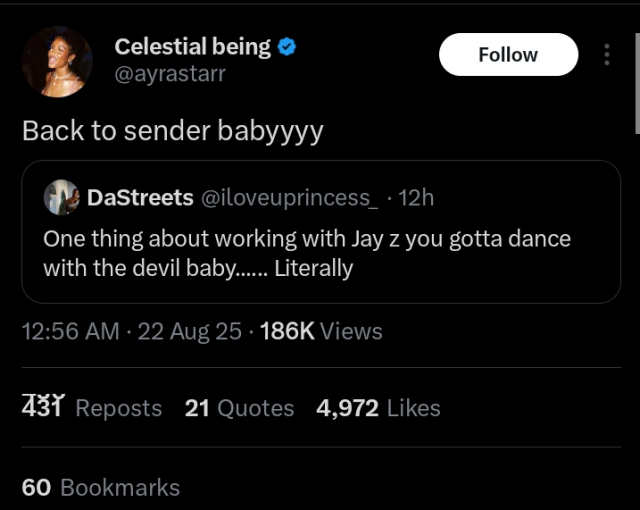Open DaStreets' small avatar in quoted post

pyautogui.click(x=62, y=197)
